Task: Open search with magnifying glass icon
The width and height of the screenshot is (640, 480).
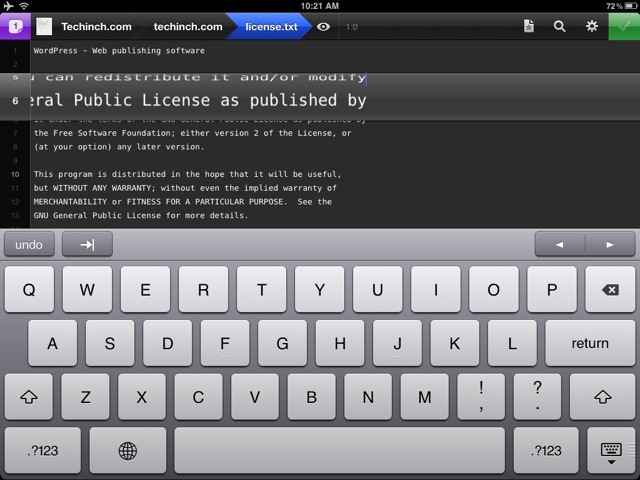Action: [x=560, y=27]
